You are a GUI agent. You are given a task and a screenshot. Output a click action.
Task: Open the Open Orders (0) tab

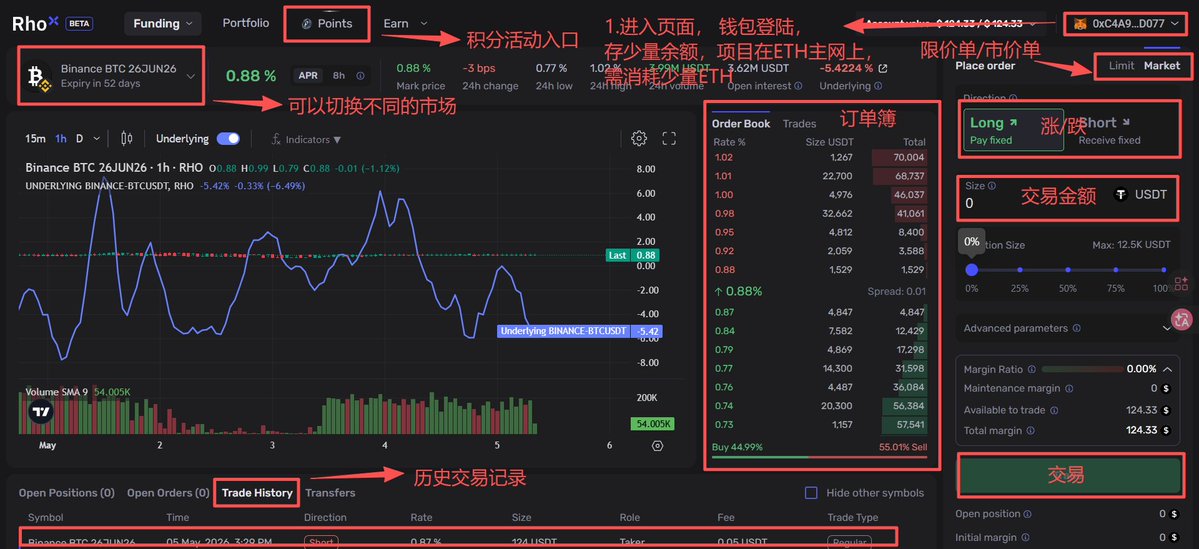(x=168, y=493)
